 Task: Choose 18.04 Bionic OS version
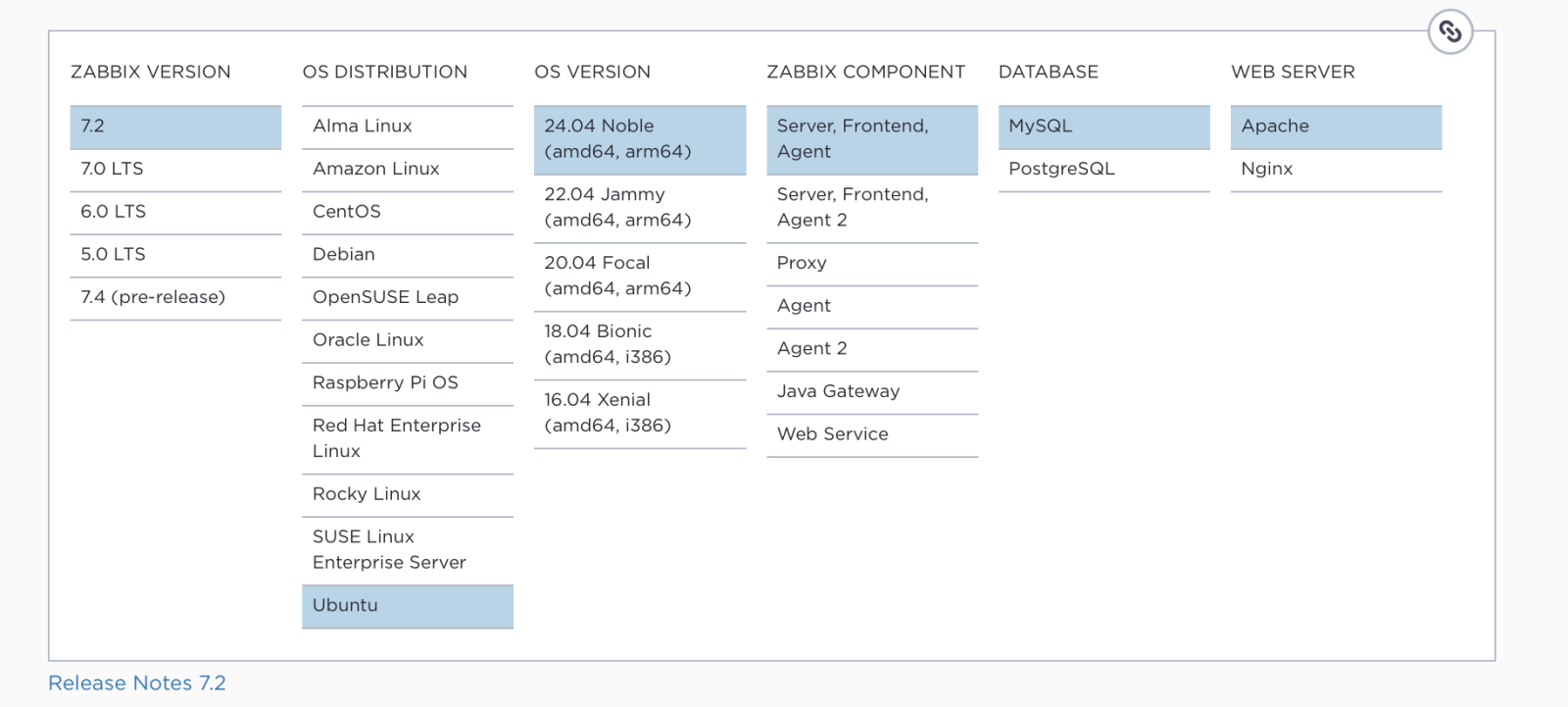point(640,345)
